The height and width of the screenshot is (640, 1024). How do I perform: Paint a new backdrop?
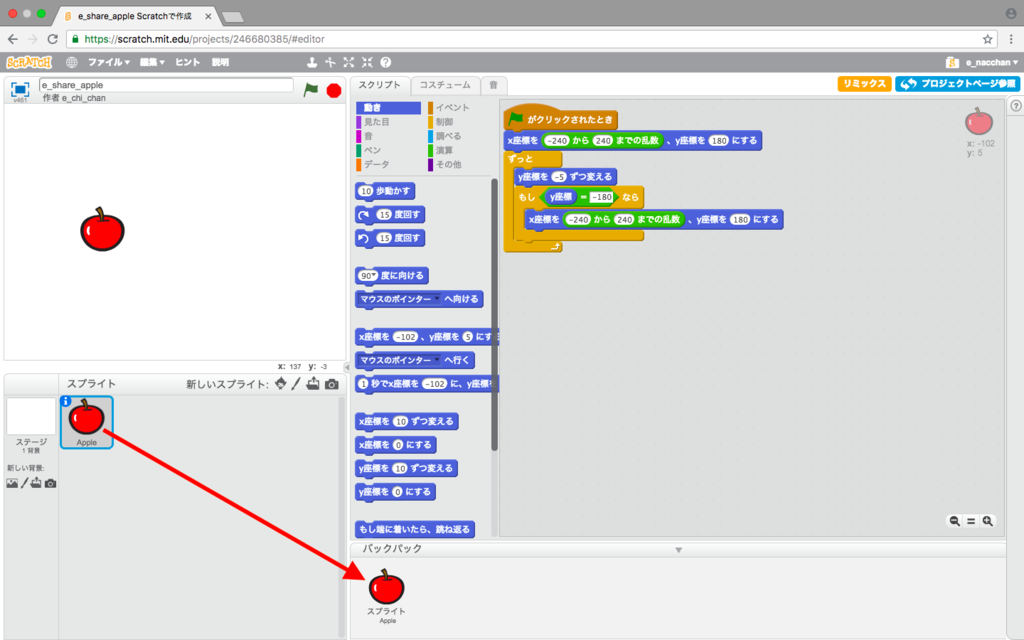(x=24, y=483)
